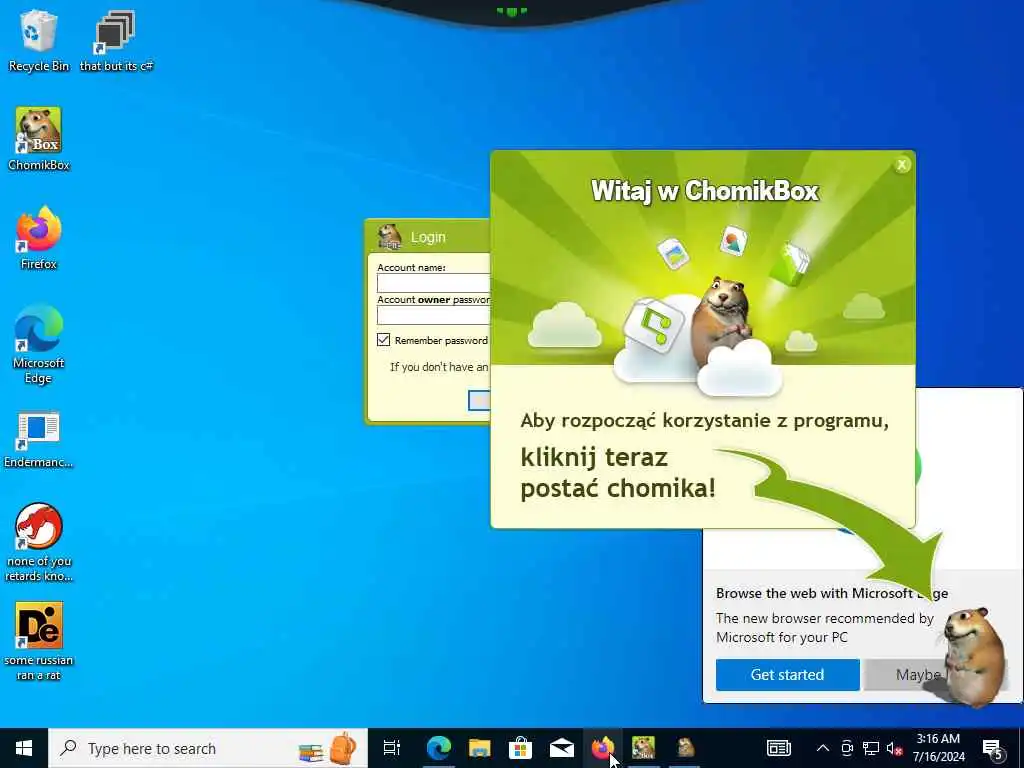Close the Witaj w ChomikBox welcome popup
Screen dimensions: 1024x768
click(x=902, y=165)
